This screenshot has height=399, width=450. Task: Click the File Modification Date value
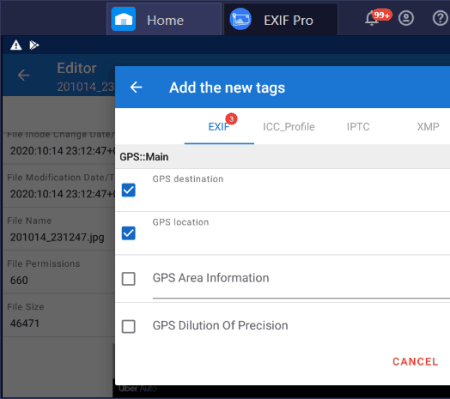point(62,194)
